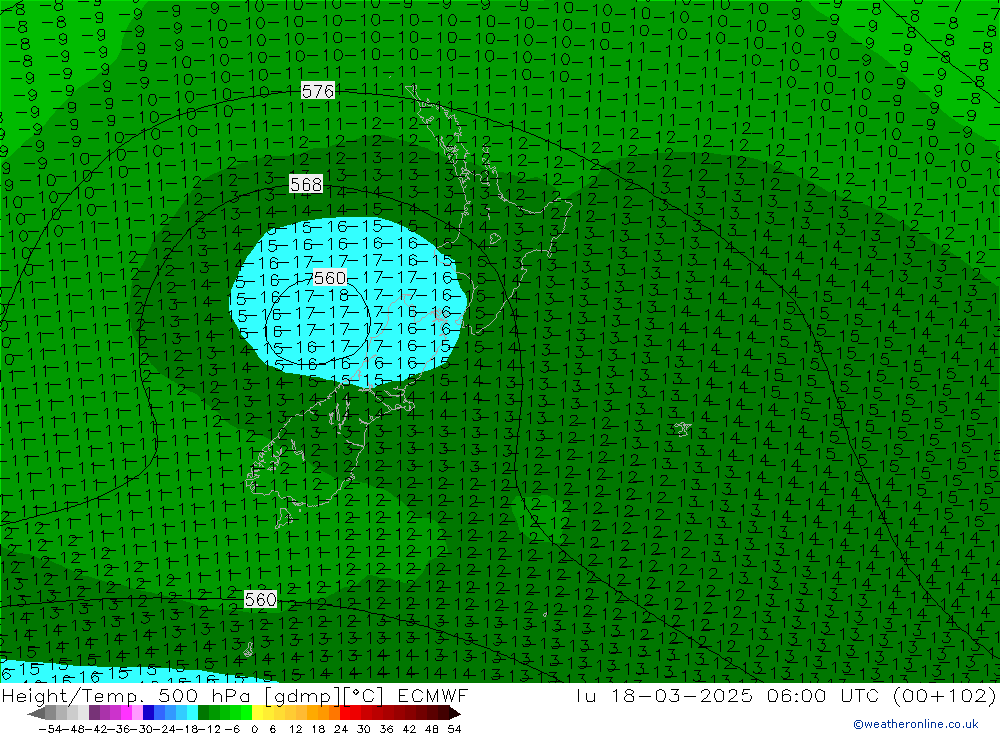Open the weatheronline.co.uk credit link
Screen dimensions: 1000x733
click(x=916, y=724)
